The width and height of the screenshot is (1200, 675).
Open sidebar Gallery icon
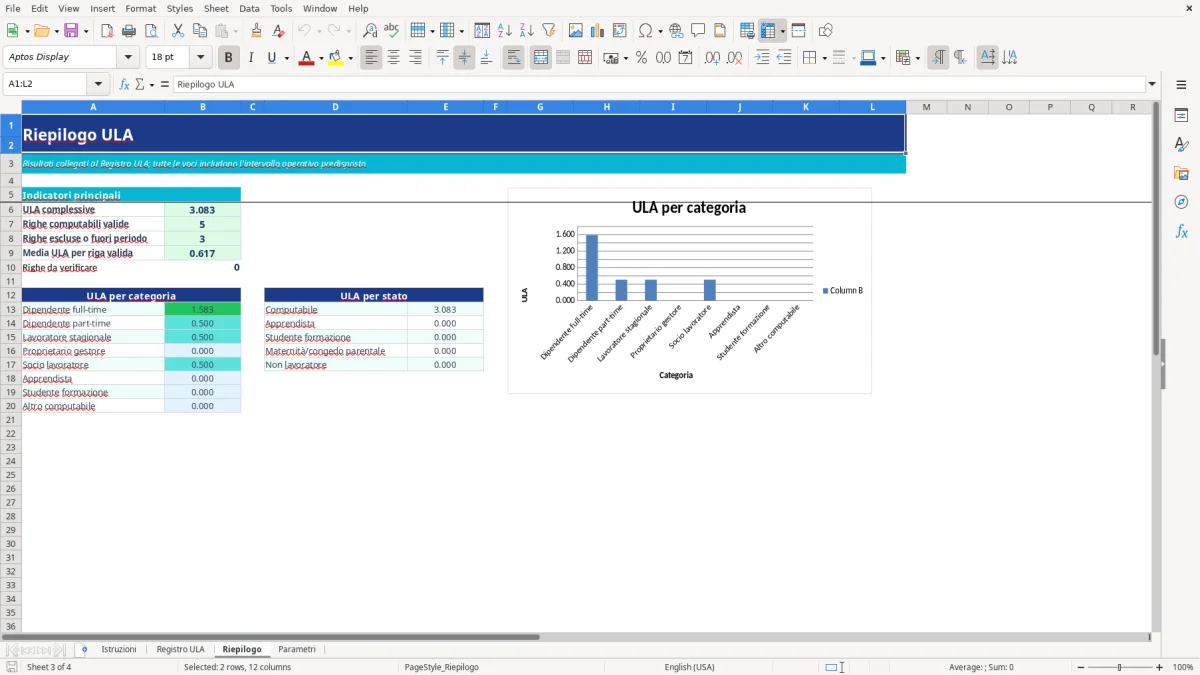(1181, 173)
